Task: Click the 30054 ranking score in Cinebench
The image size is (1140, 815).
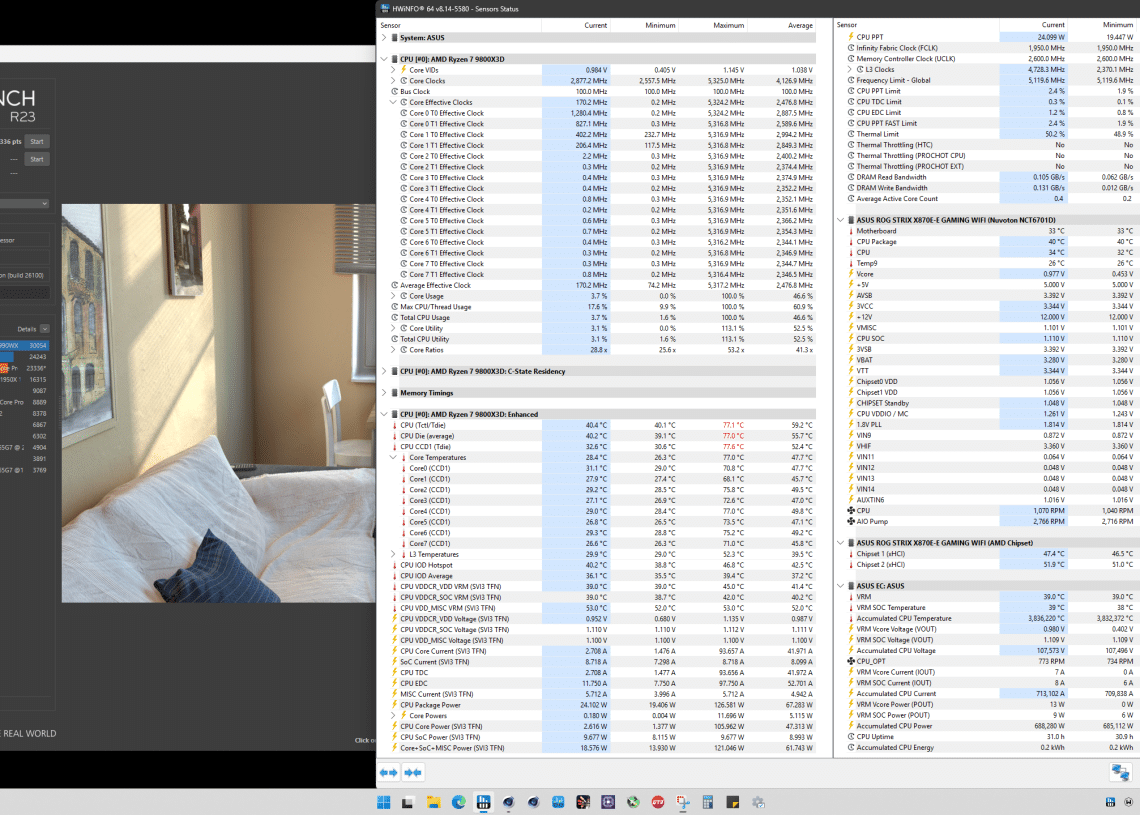Action: tap(38, 345)
